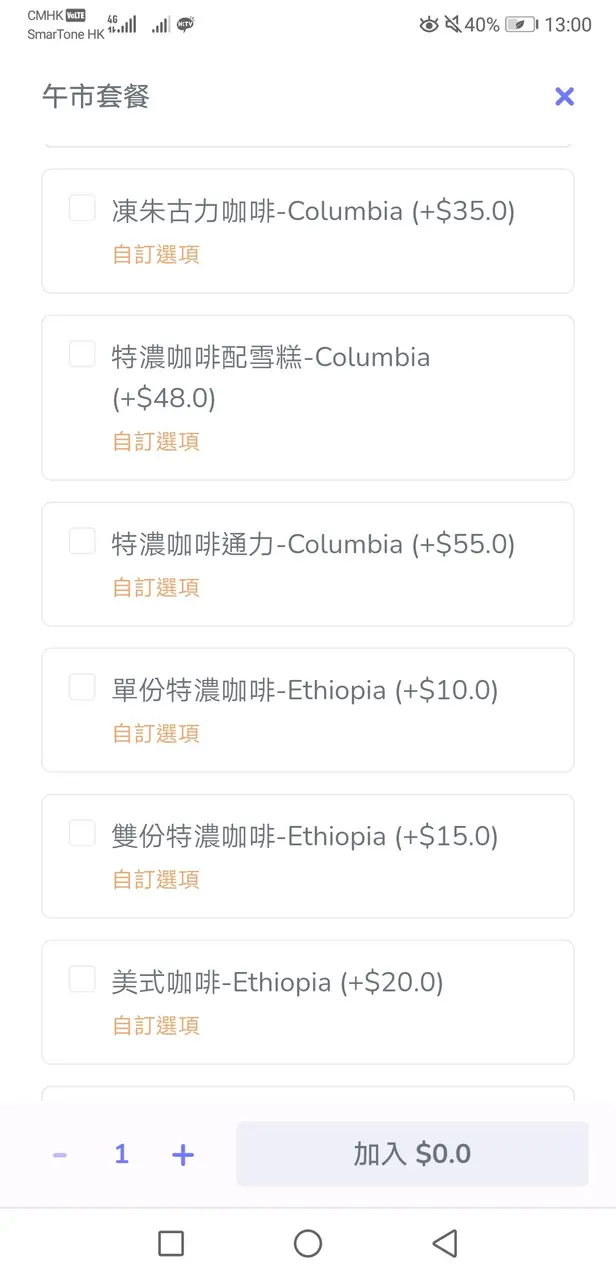This screenshot has width=616, height=1280.
Task: Close the 午市套餐 dialog with X
Action: [564, 96]
